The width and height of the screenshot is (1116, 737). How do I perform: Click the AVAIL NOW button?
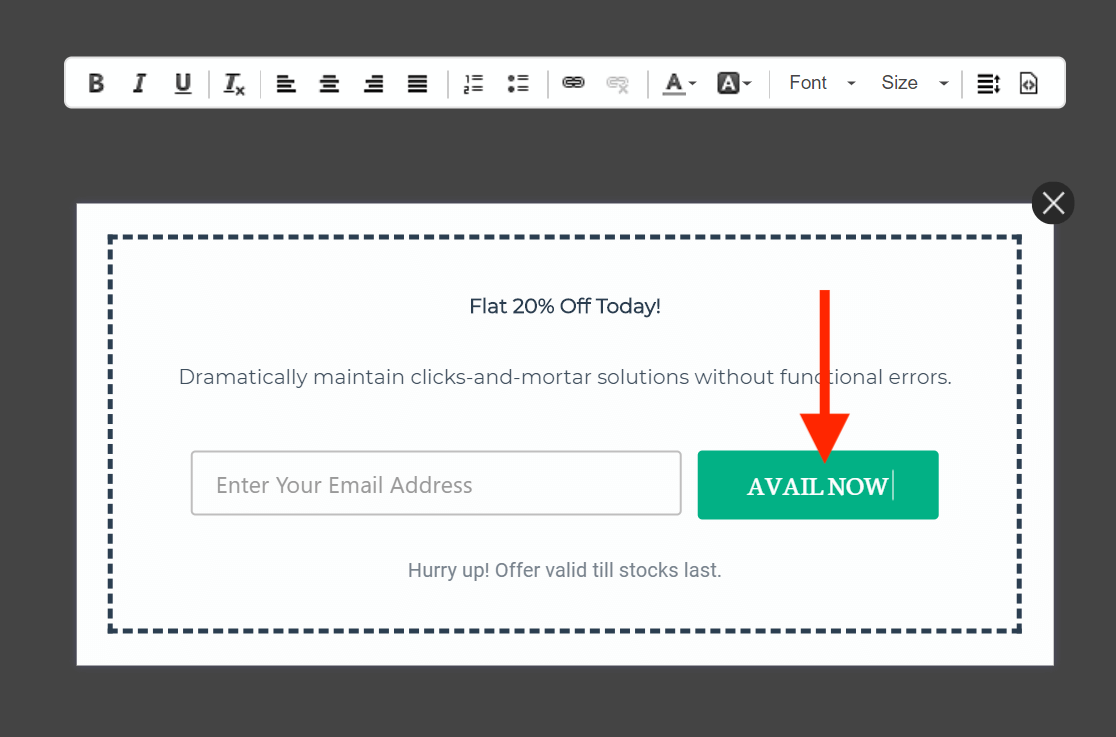pos(818,485)
